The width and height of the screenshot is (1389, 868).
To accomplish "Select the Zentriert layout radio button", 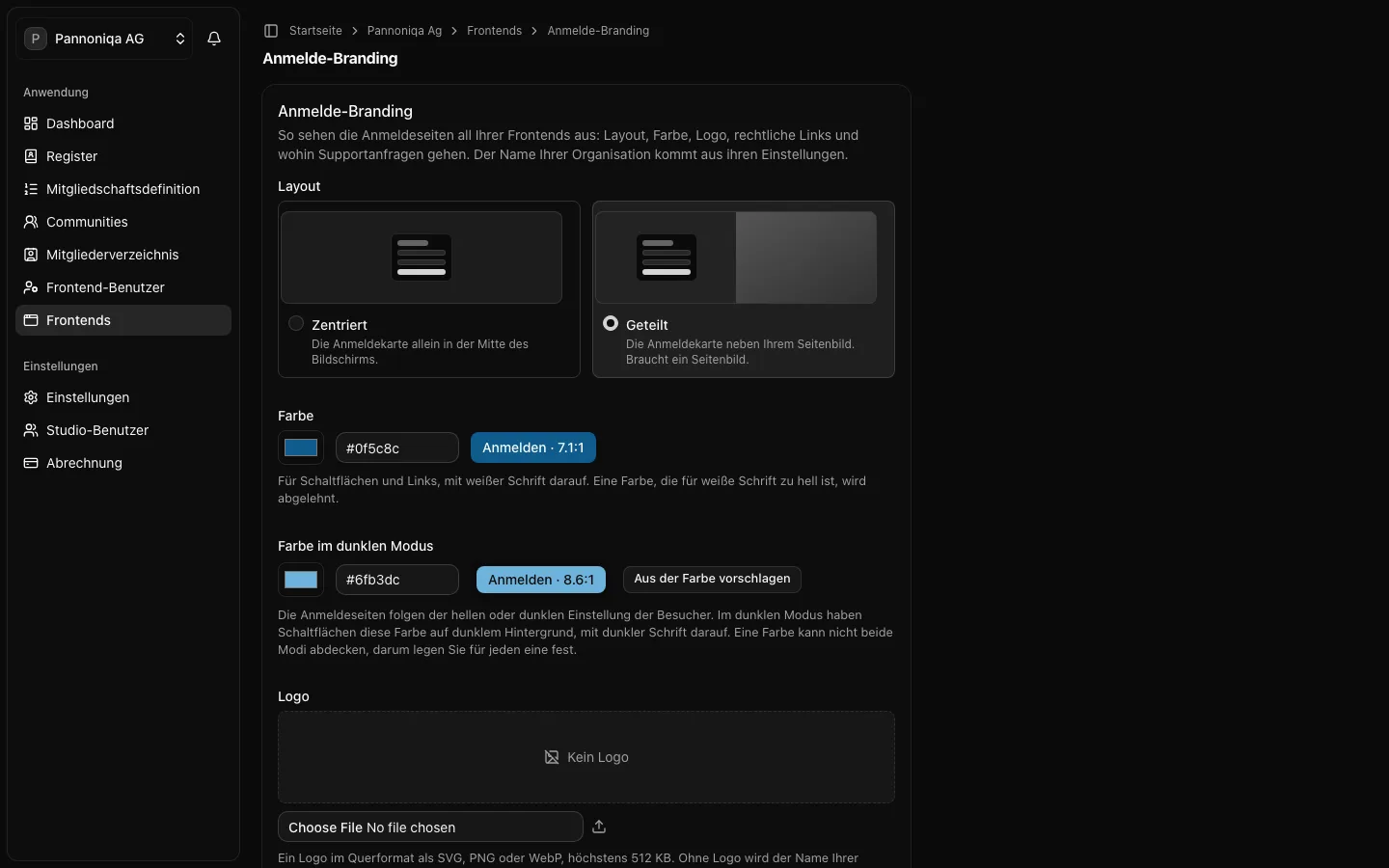I will pyautogui.click(x=296, y=324).
